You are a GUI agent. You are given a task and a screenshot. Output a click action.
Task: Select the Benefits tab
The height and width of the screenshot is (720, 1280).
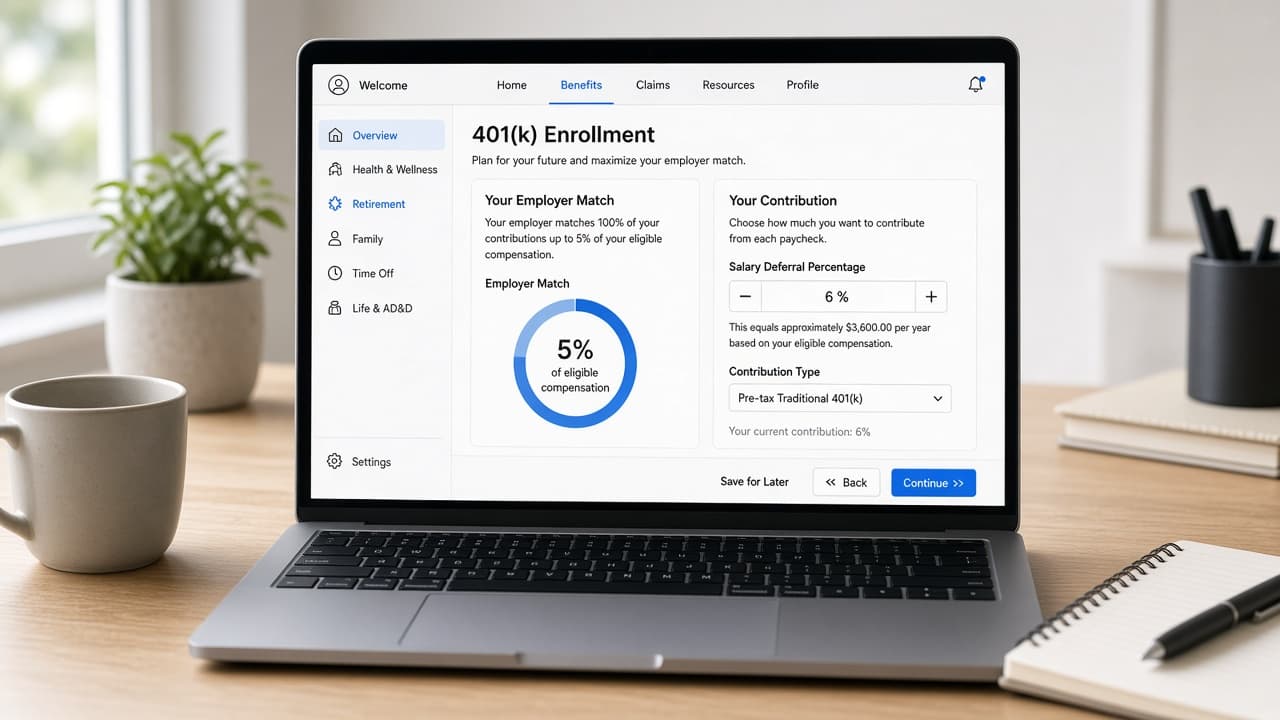pos(581,85)
